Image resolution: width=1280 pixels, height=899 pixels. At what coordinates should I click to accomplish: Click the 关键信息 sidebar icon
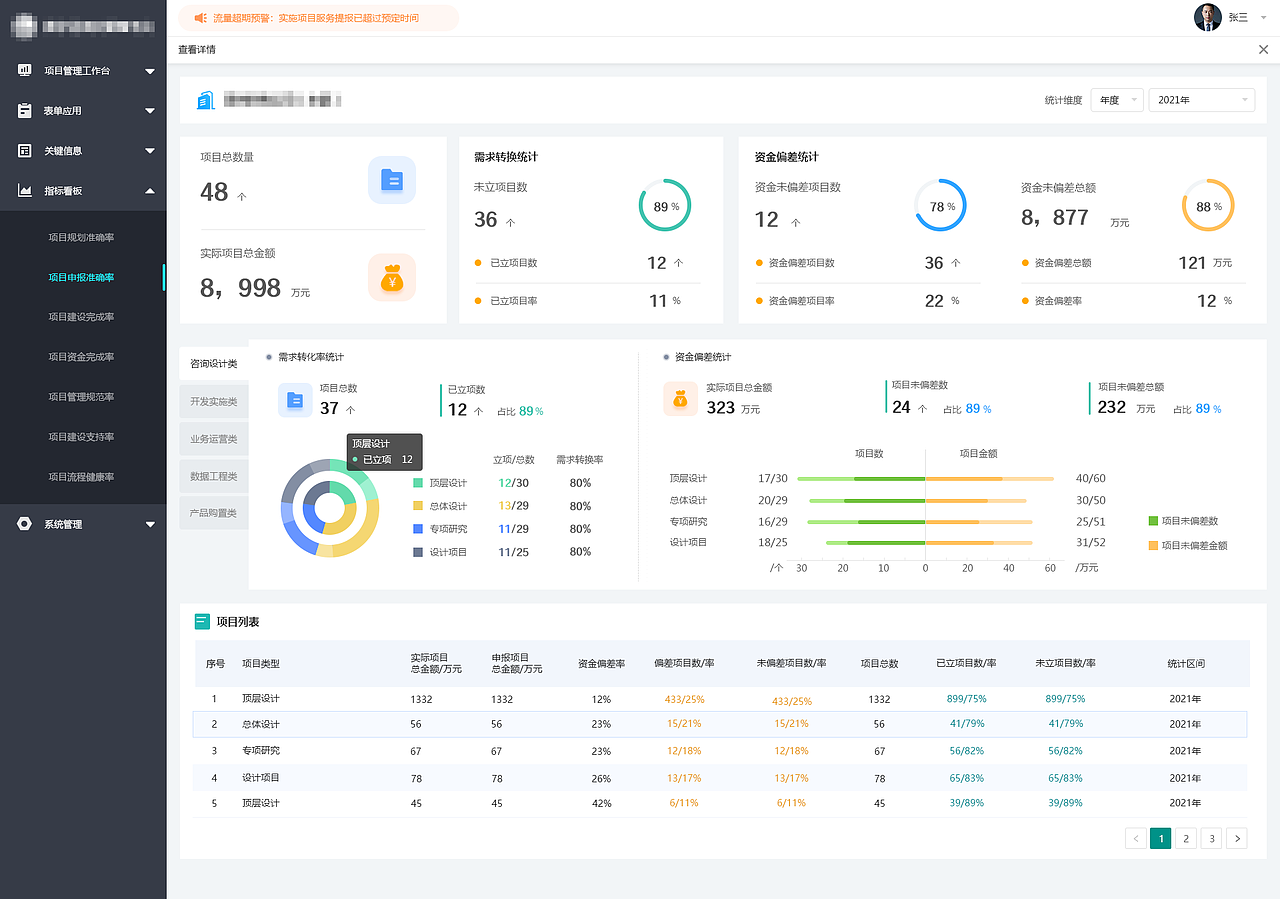click(25, 151)
